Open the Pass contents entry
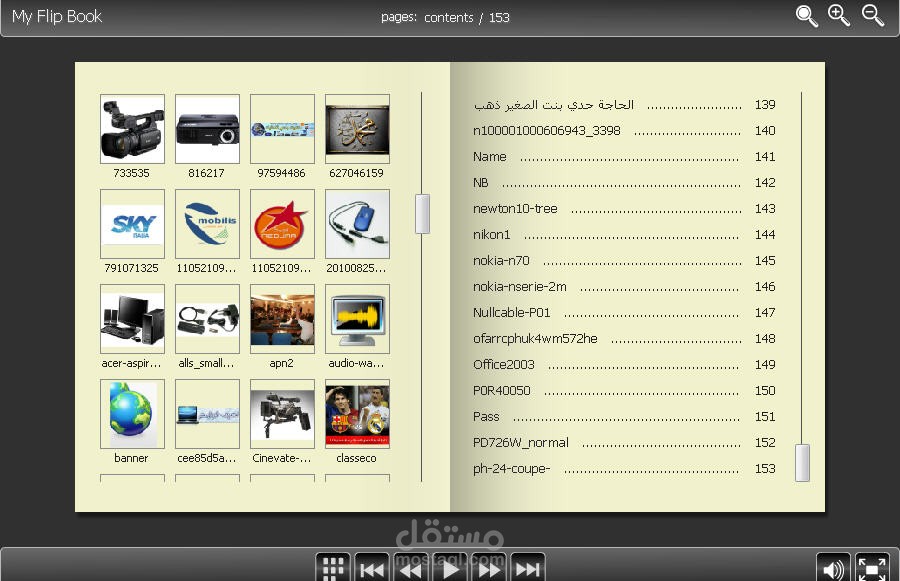This screenshot has height=581, width=900. click(624, 416)
